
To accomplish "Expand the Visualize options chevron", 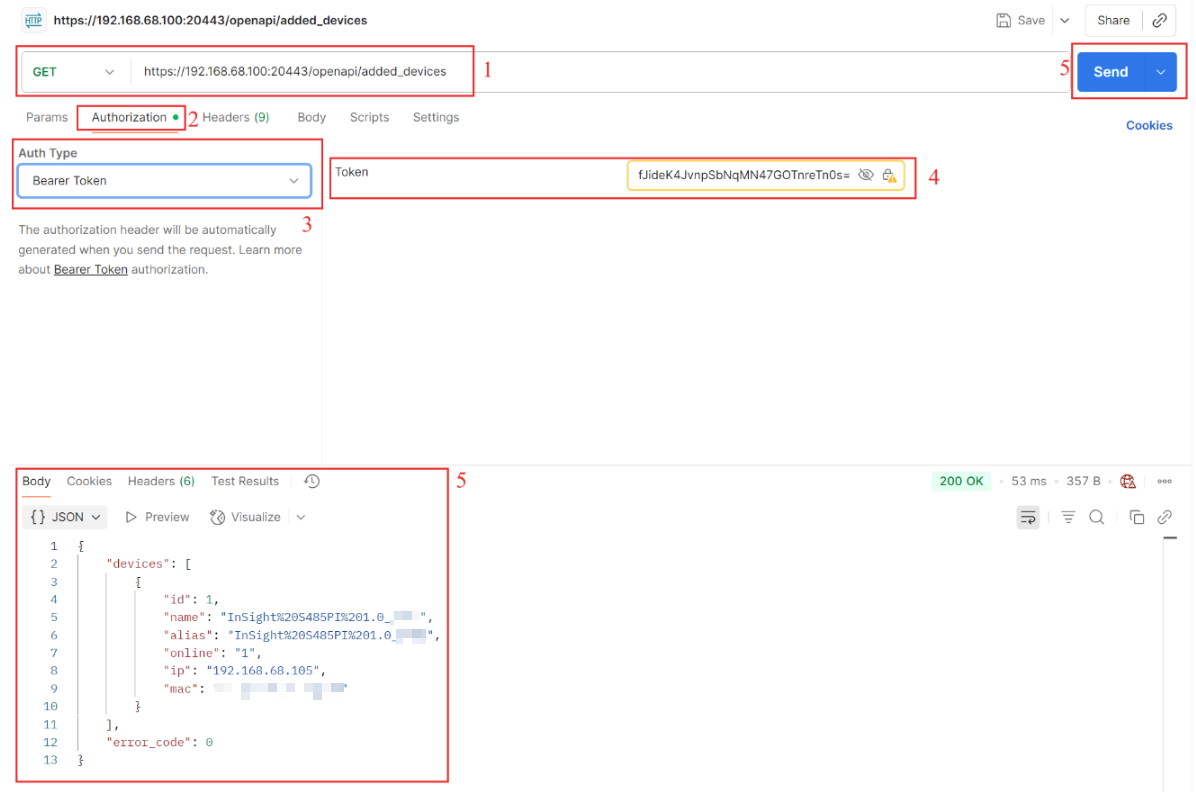I will click(x=301, y=517).
